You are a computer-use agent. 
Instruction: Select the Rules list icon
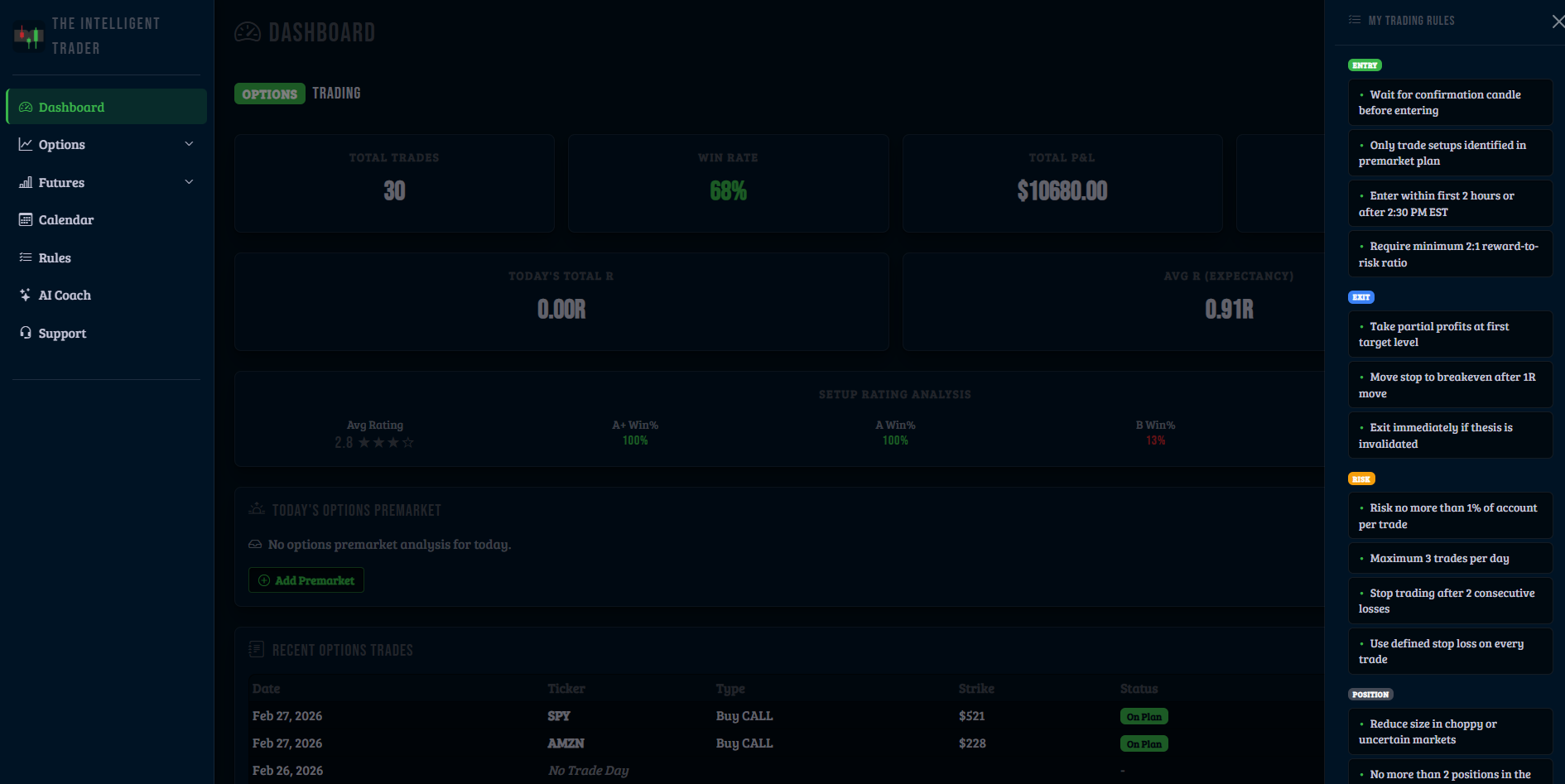pos(25,257)
